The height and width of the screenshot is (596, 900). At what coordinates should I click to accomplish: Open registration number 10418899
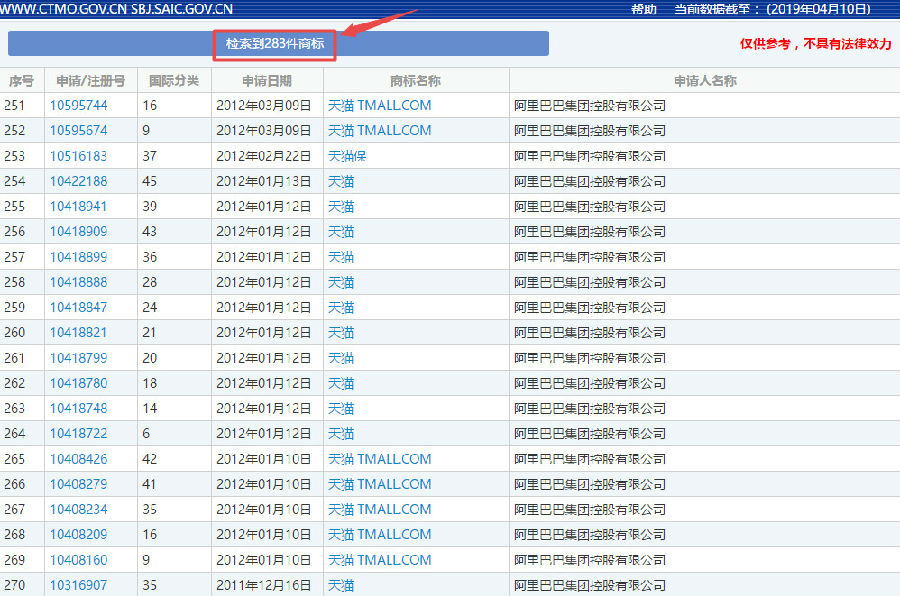pos(79,257)
